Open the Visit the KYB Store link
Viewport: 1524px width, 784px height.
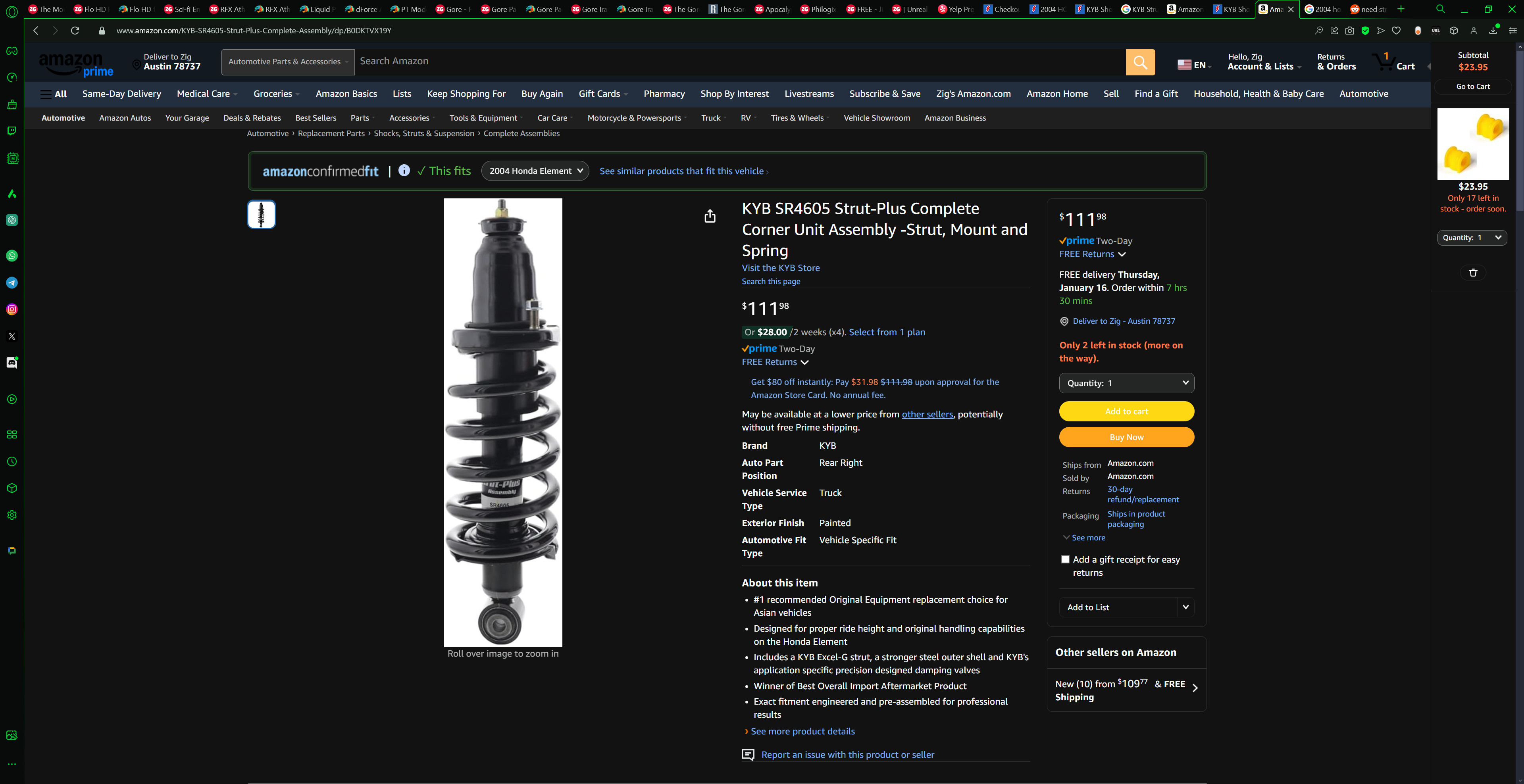[x=780, y=268]
